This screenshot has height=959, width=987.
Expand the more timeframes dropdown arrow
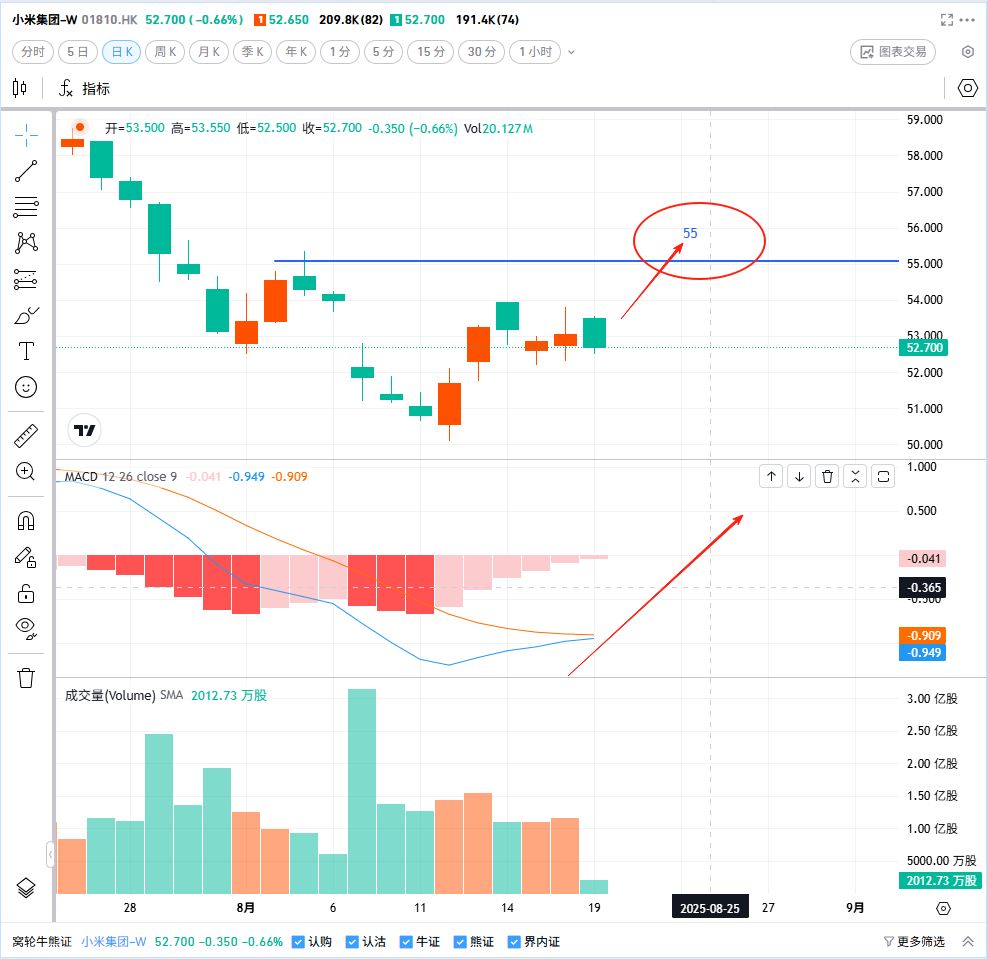coord(572,52)
